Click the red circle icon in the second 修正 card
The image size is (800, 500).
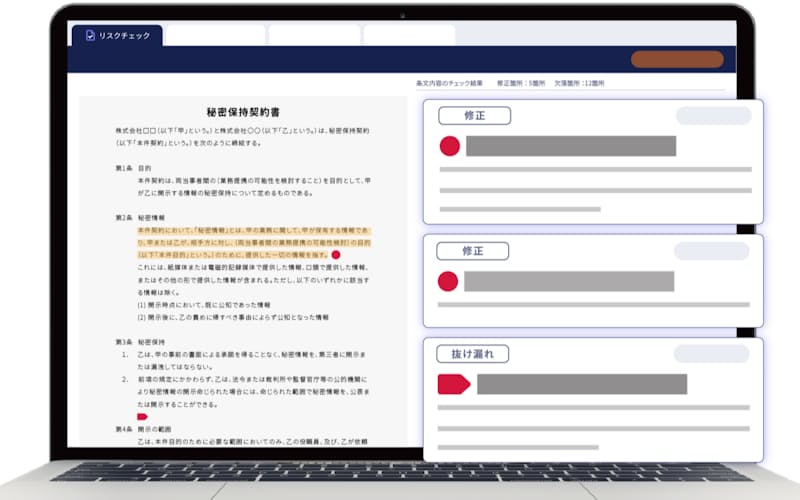449,281
